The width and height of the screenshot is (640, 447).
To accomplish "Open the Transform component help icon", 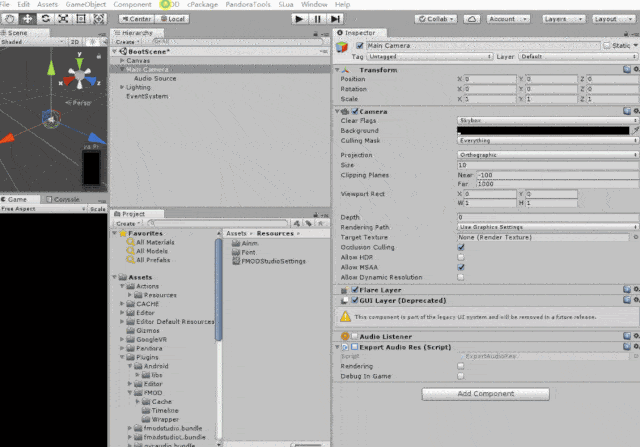I will pyautogui.click(x=626, y=70).
